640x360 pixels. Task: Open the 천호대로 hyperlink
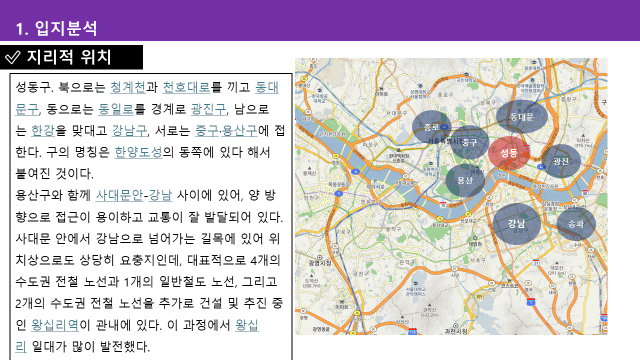click(187, 87)
